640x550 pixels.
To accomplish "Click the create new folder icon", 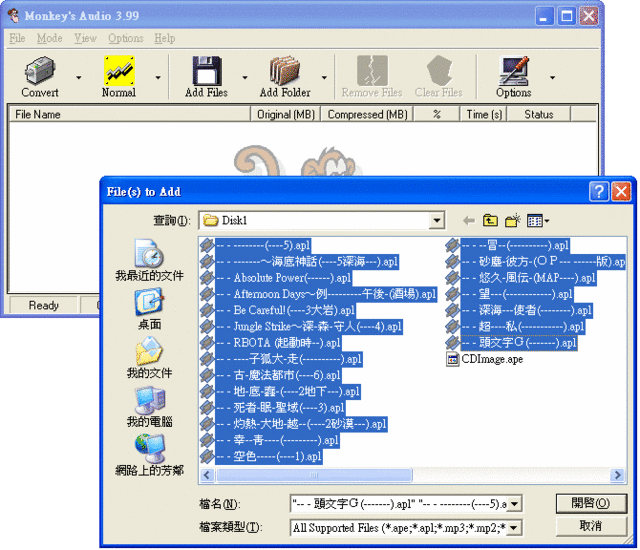I will coord(513,221).
